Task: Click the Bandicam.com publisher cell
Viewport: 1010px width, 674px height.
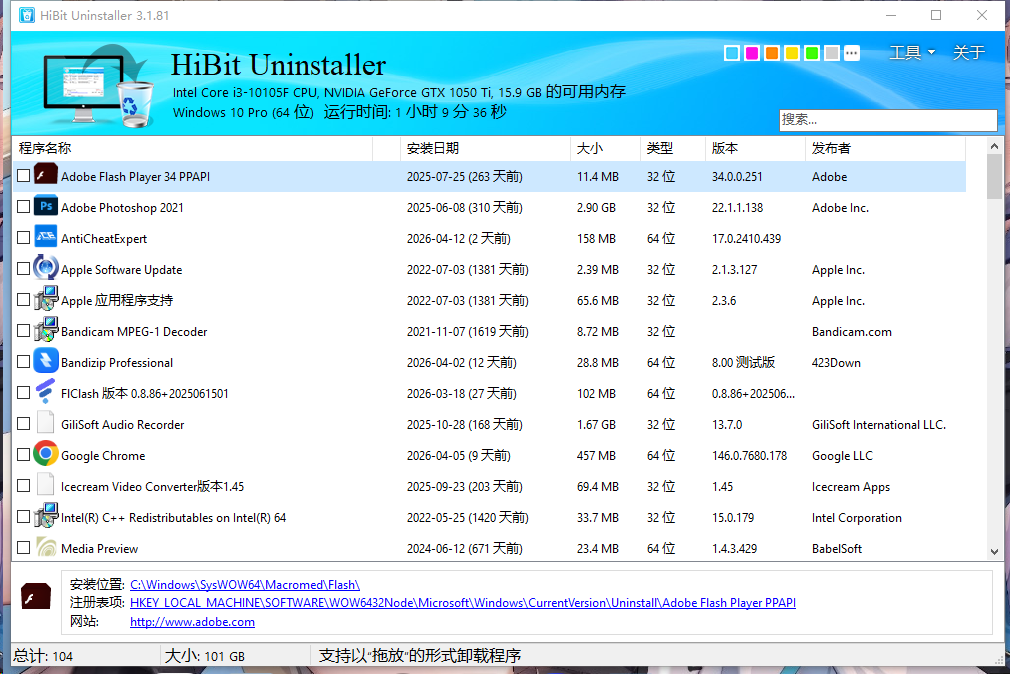Action: pyautogui.click(x=852, y=332)
